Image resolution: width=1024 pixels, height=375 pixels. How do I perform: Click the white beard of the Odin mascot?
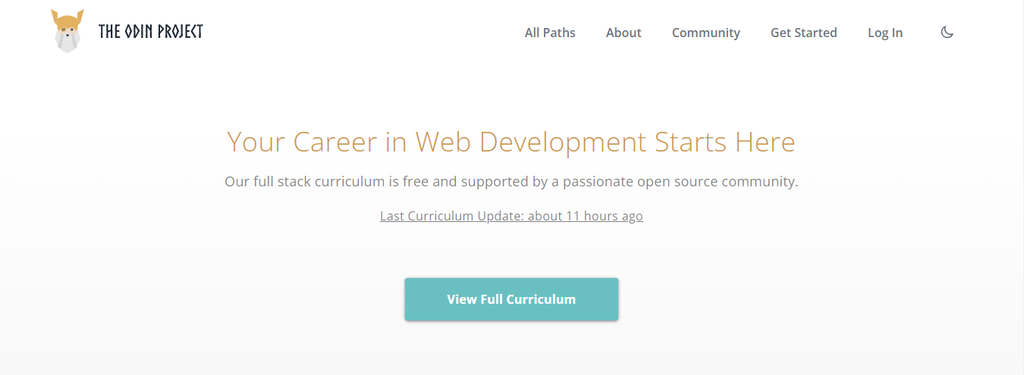coord(67,42)
